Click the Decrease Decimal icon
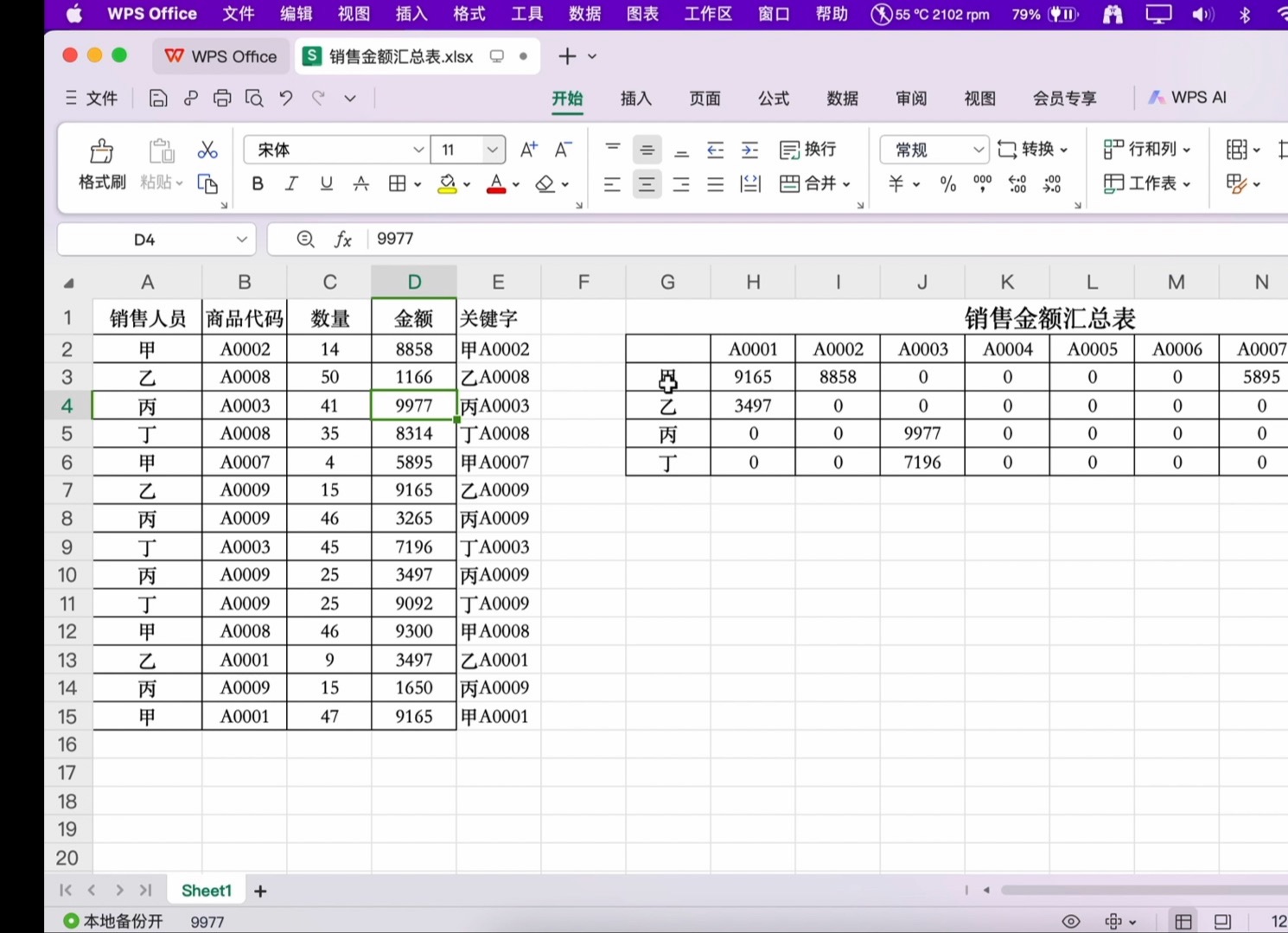 (1052, 183)
